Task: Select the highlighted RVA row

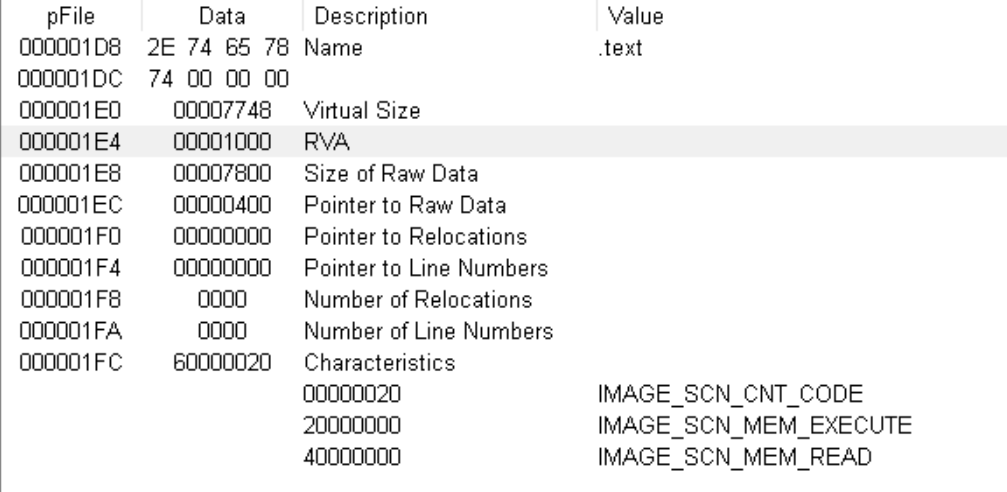Action: 504,142
